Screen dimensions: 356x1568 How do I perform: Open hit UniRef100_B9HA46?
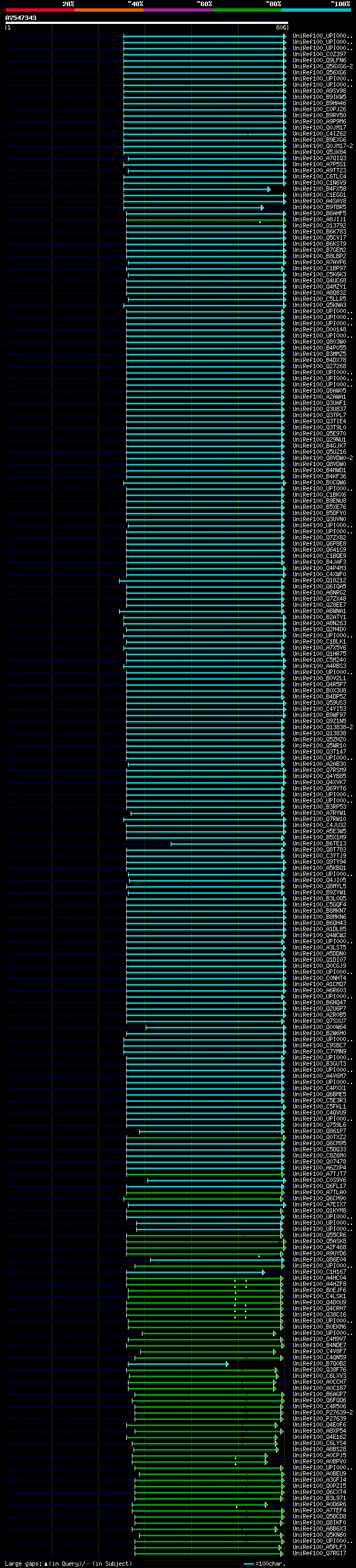pyautogui.click(x=319, y=103)
